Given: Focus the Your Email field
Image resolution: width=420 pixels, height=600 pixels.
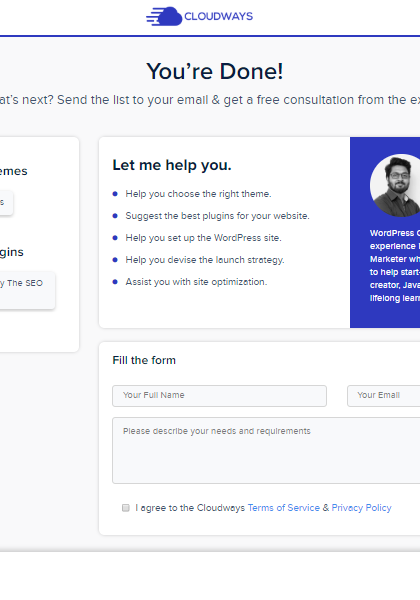Looking at the screenshot, I should 384,396.
